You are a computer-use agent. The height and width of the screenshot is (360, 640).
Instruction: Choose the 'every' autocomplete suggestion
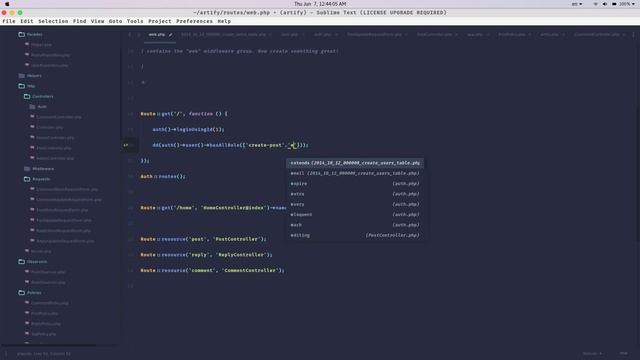click(x=355, y=204)
